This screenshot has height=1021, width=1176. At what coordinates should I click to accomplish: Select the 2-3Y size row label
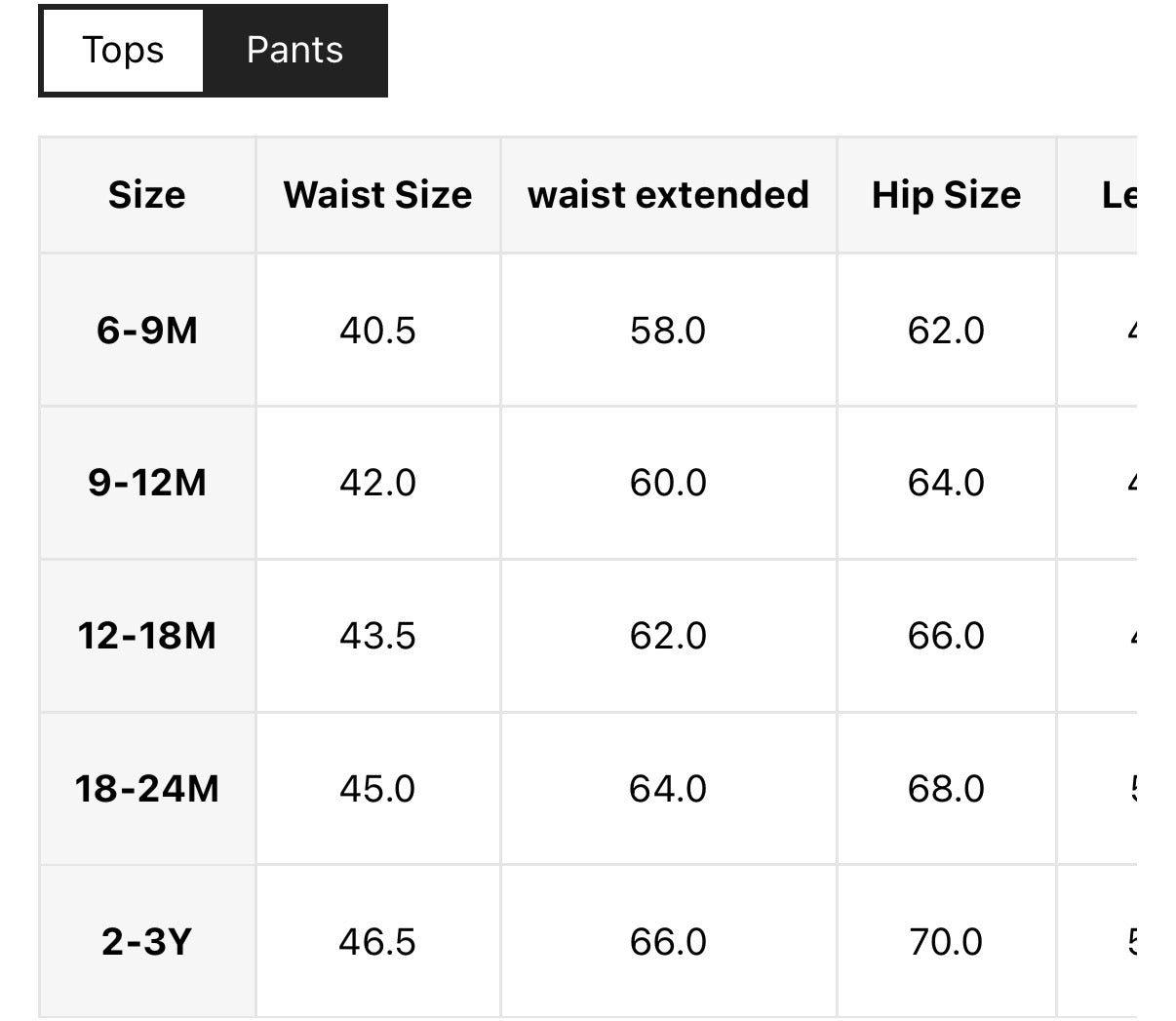click(147, 941)
